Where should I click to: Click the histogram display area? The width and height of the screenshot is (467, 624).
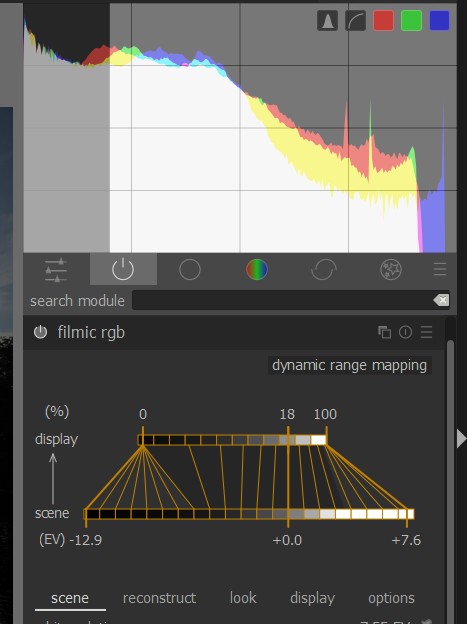pyautogui.click(x=240, y=128)
